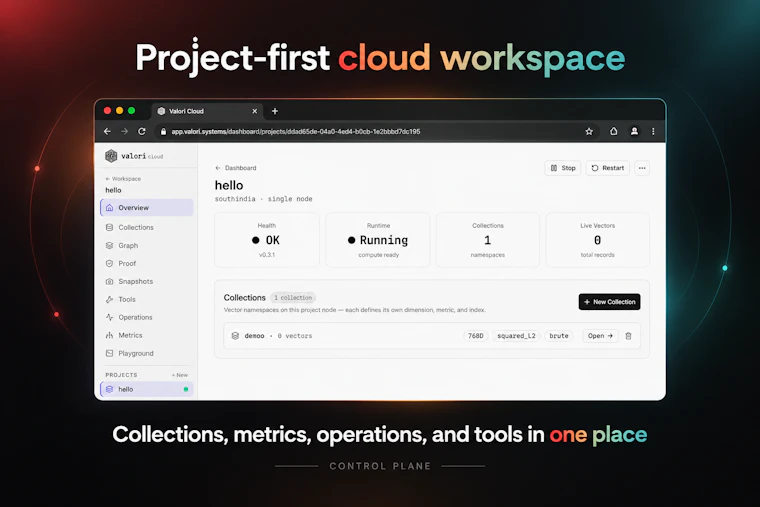The width and height of the screenshot is (760, 507).
Task: Click the Proof shield icon
Action: pos(110,263)
